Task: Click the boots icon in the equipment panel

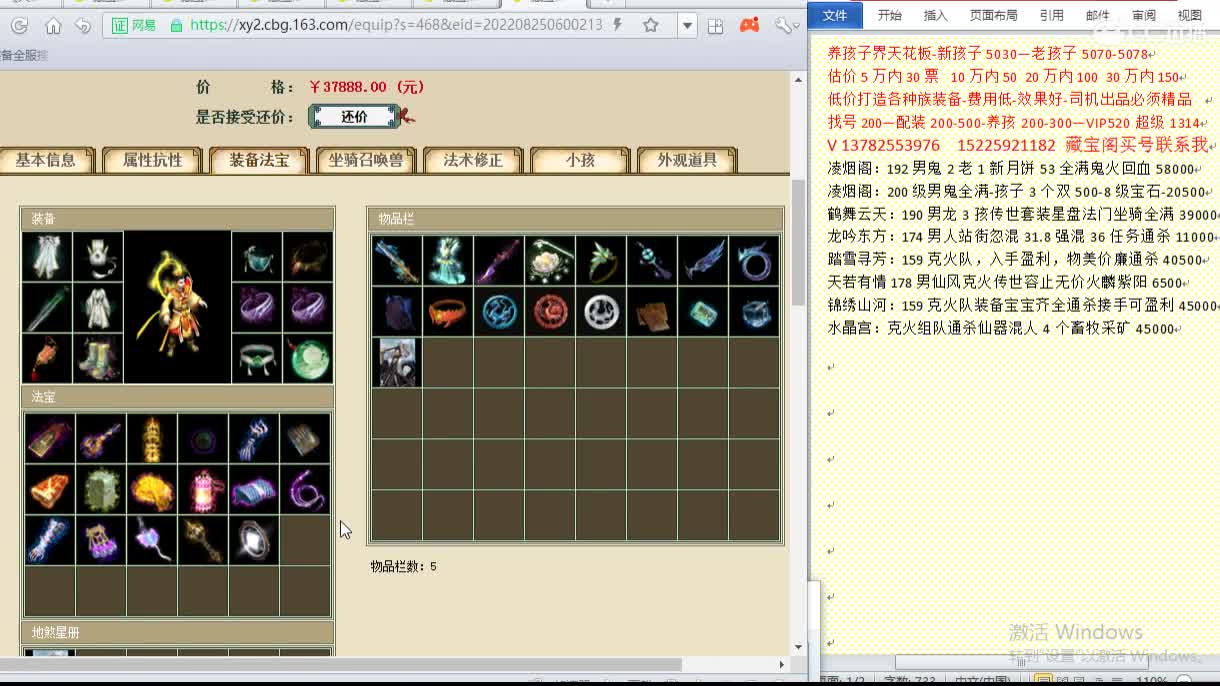Action: (98, 358)
